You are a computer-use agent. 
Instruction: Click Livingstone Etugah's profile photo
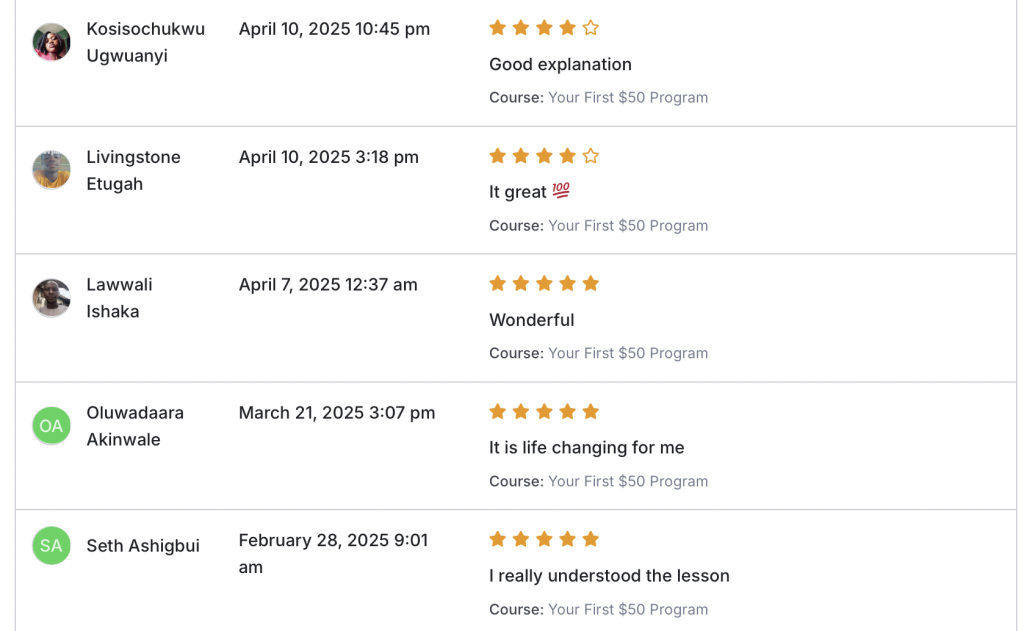click(x=51, y=170)
